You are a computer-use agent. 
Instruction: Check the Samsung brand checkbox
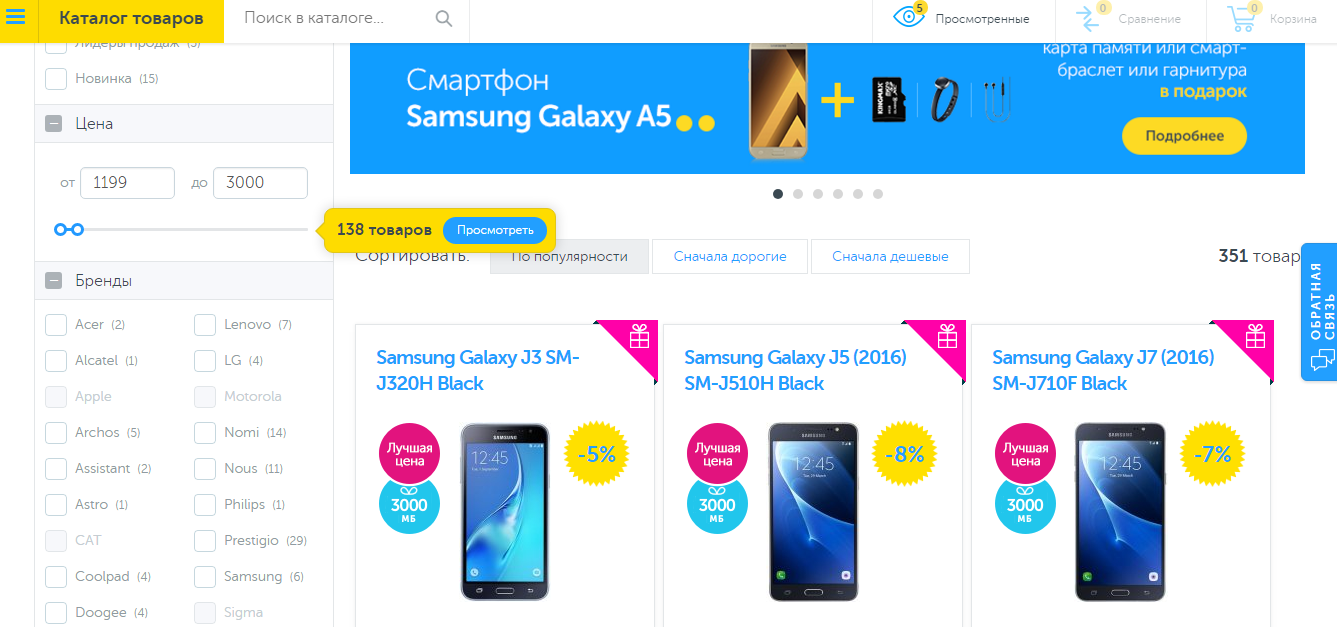205,577
